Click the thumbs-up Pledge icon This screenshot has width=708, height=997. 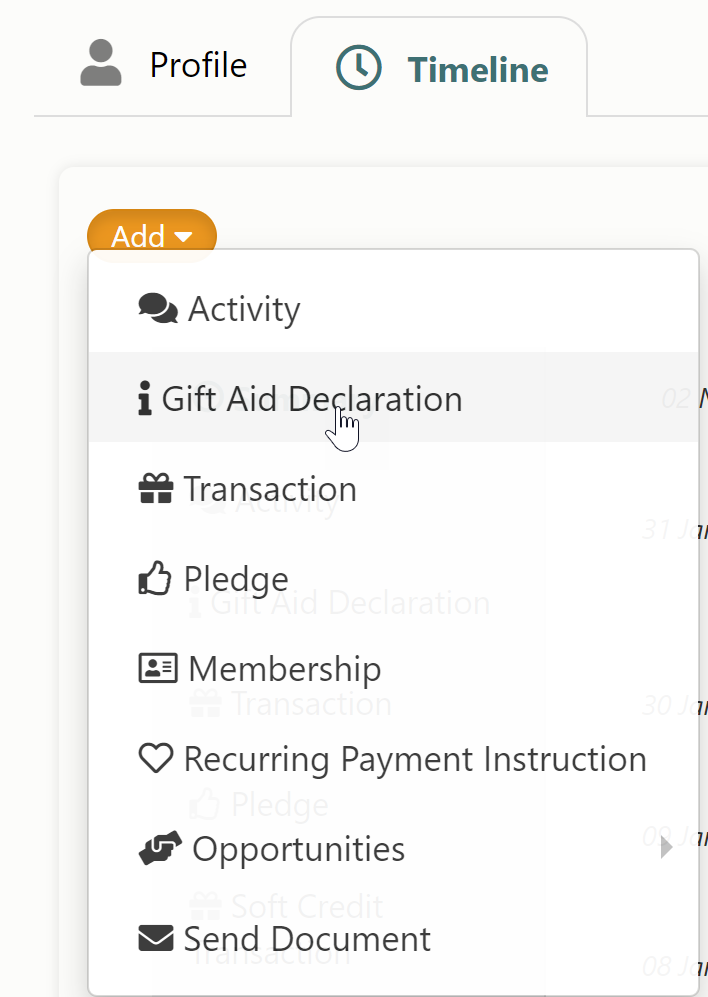pyautogui.click(x=155, y=578)
